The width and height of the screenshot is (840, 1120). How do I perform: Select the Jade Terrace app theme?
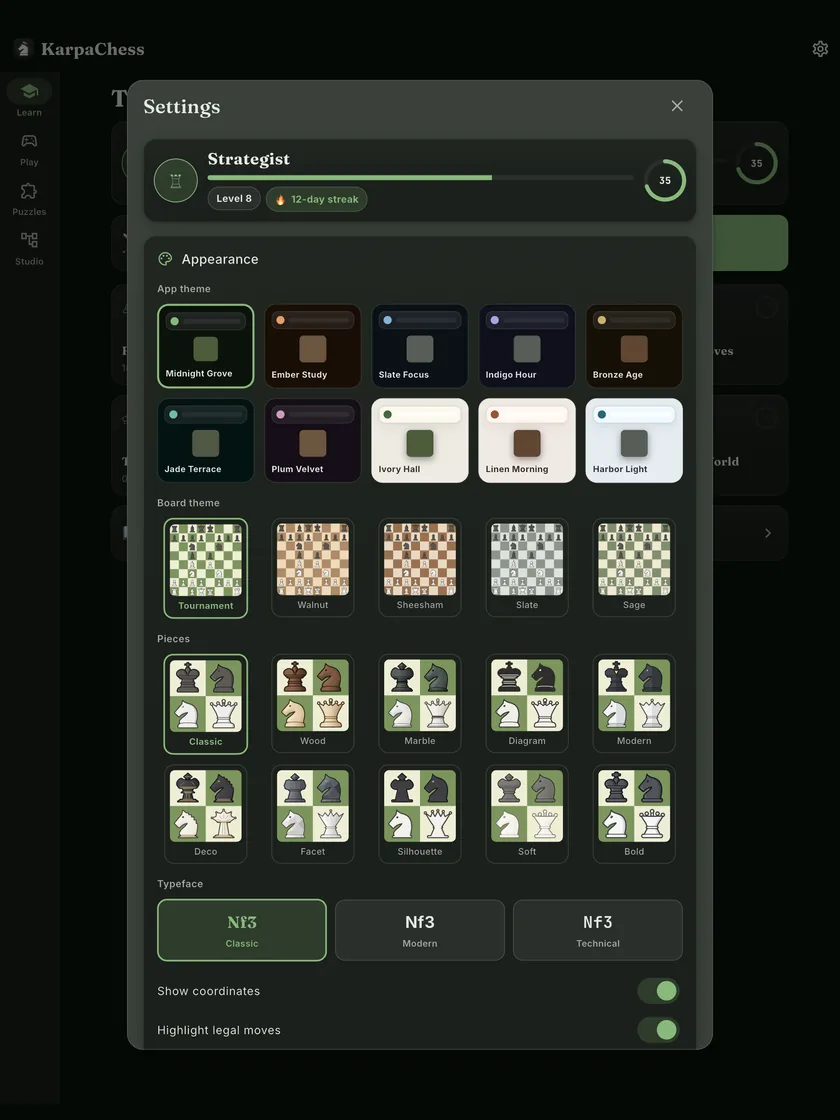206,441
